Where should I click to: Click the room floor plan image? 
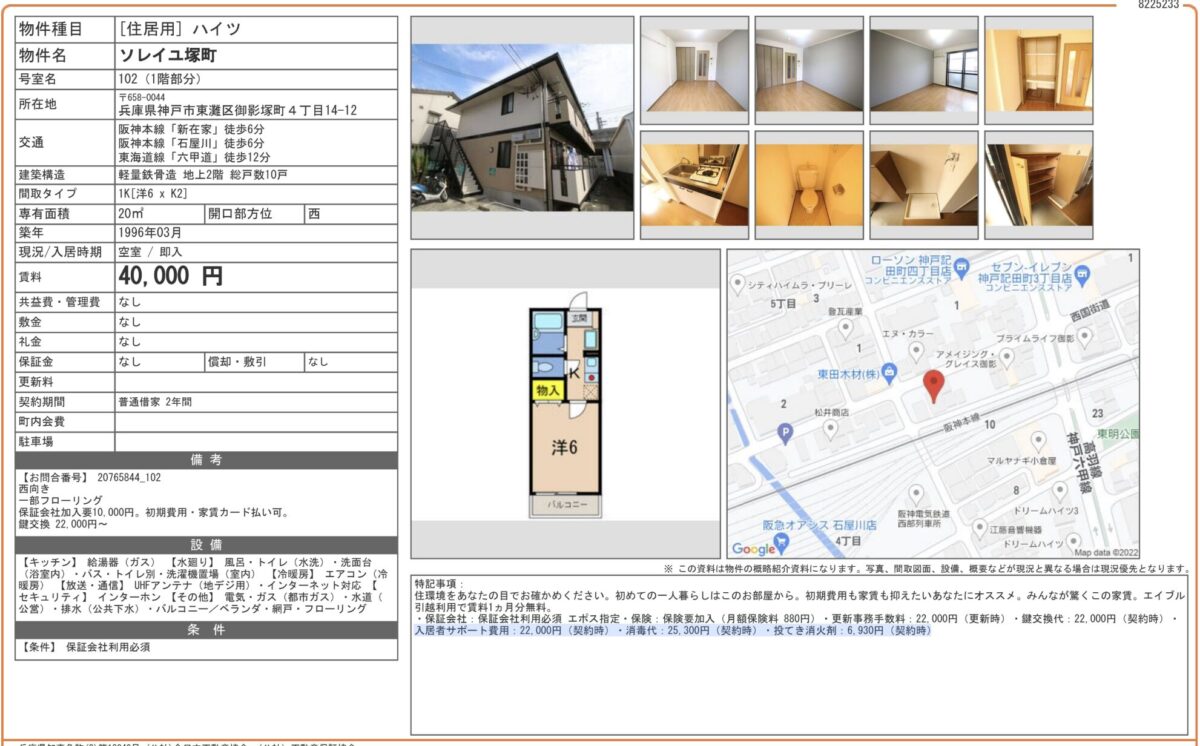[566, 412]
